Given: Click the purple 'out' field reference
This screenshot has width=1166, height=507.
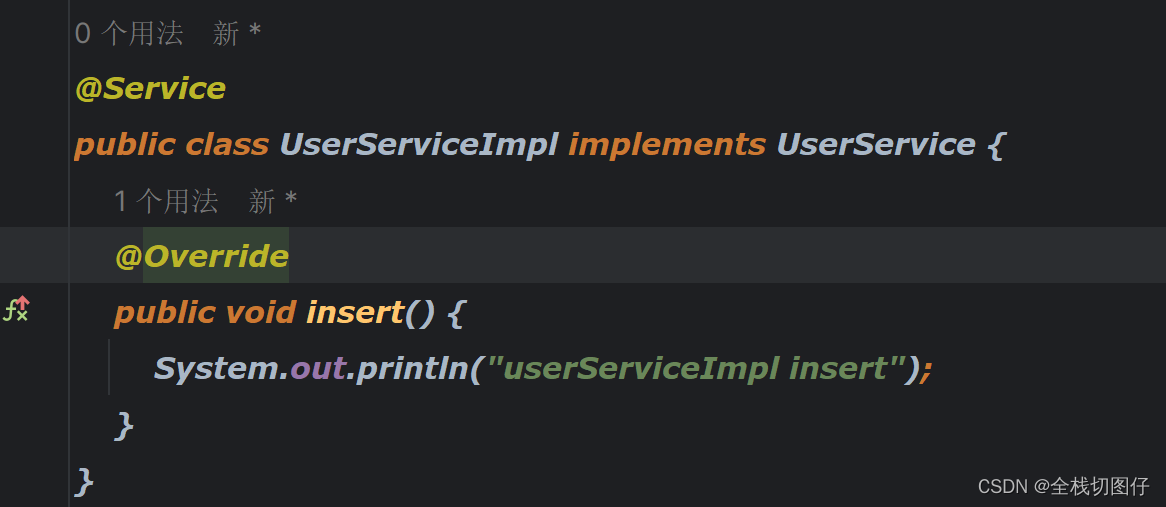Looking at the screenshot, I should pos(318,369).
